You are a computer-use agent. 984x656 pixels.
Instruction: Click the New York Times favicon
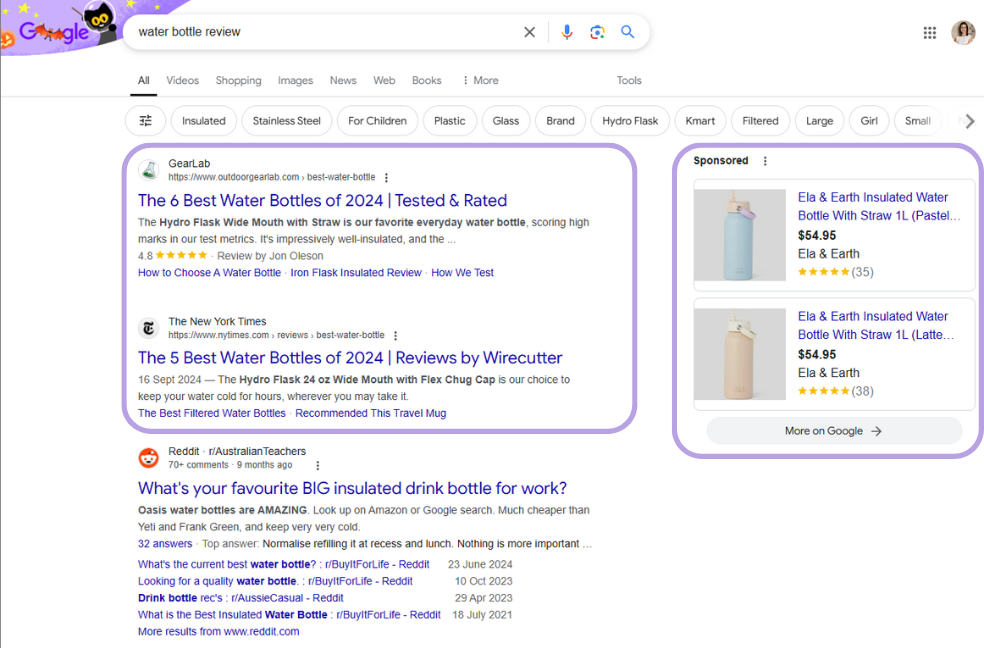point(148,327)
